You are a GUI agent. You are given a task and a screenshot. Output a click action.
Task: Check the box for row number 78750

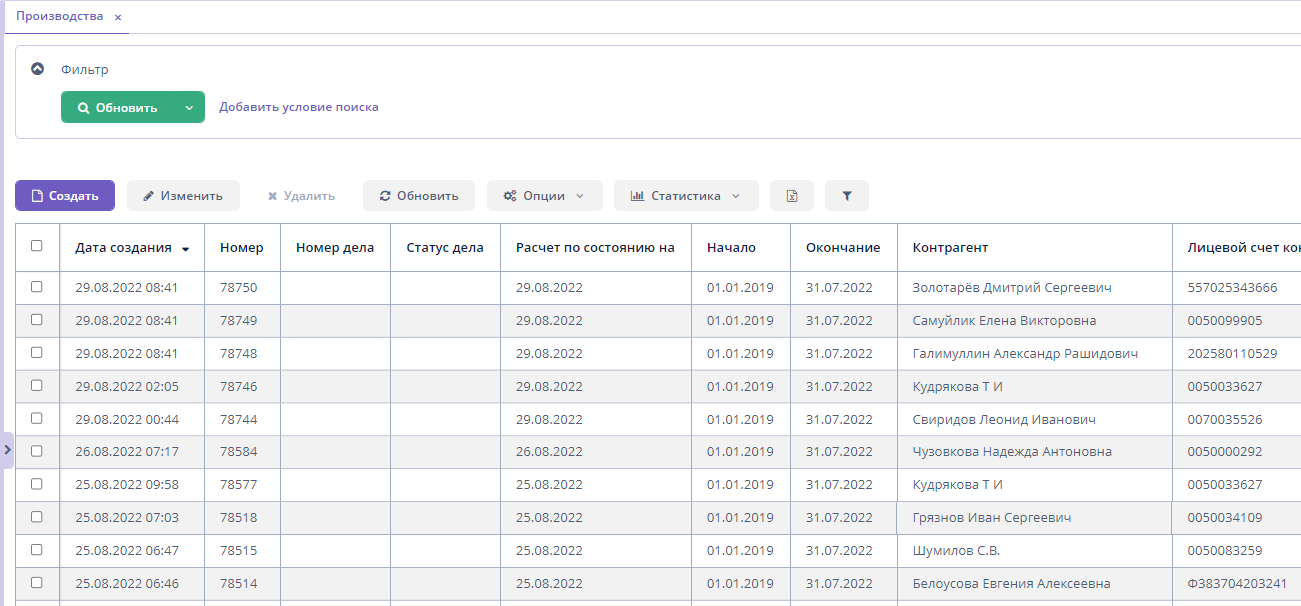click(37, 287)
